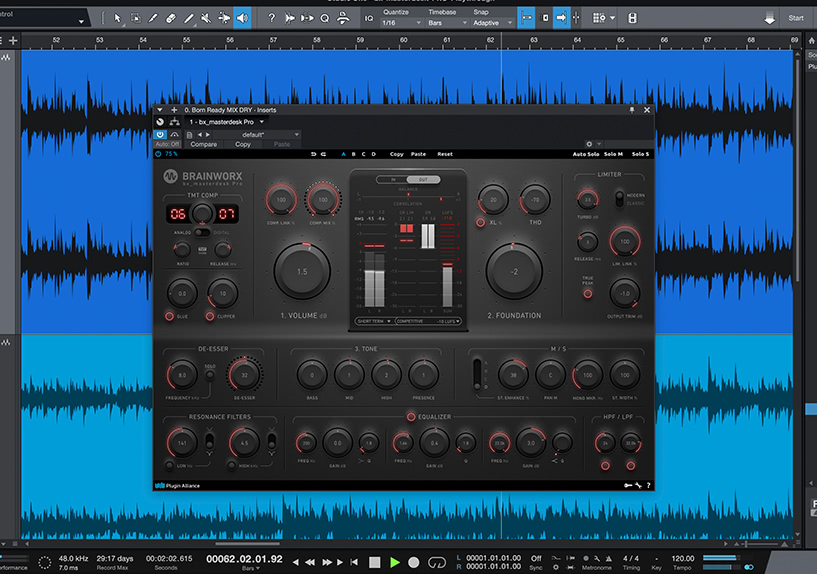Toggle Snap to grid icon
817x574 pixels.
(526, 18)
